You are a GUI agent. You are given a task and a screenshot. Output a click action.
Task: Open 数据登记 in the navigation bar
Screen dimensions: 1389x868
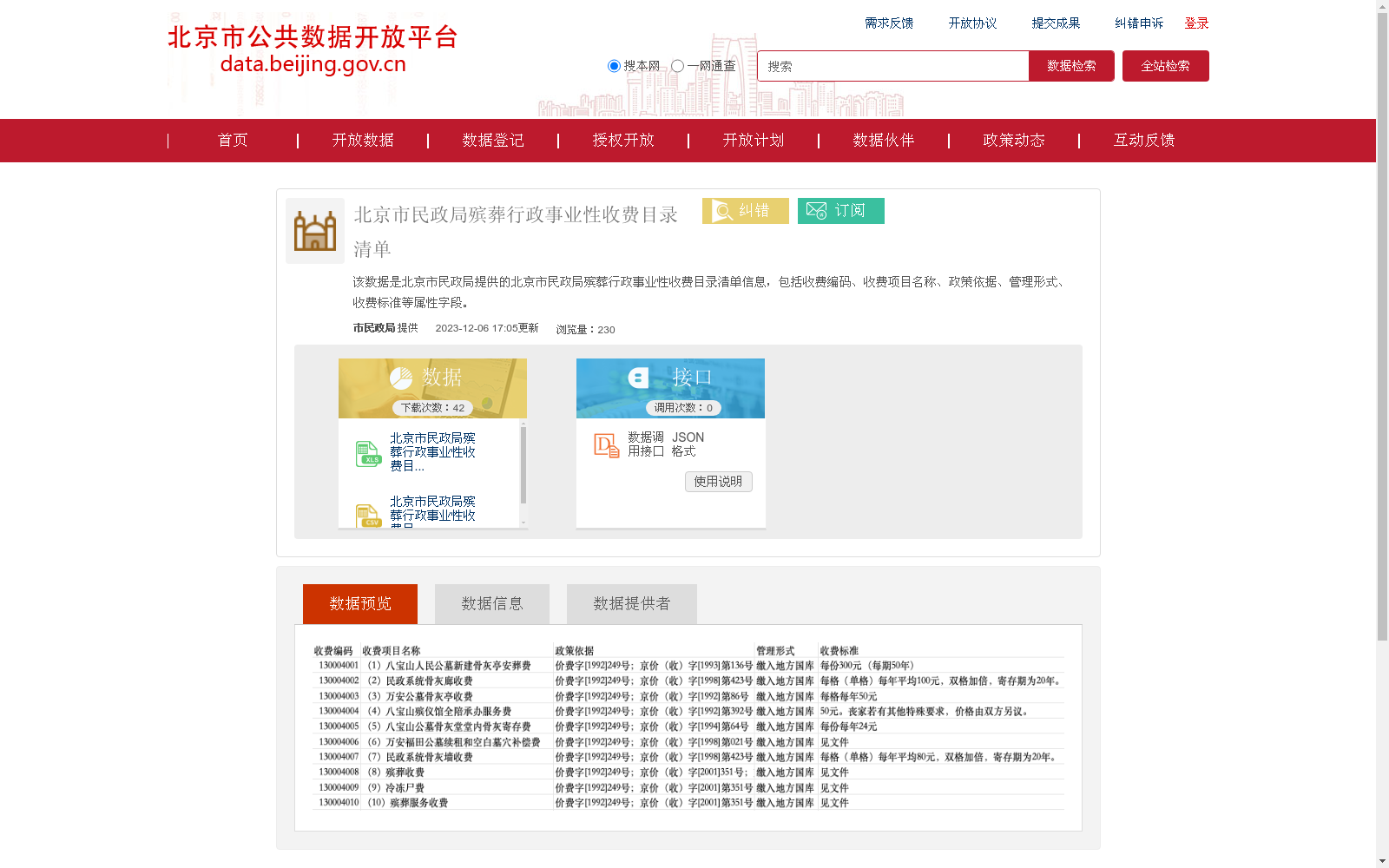pyautogui.click(x=493, y=141)
